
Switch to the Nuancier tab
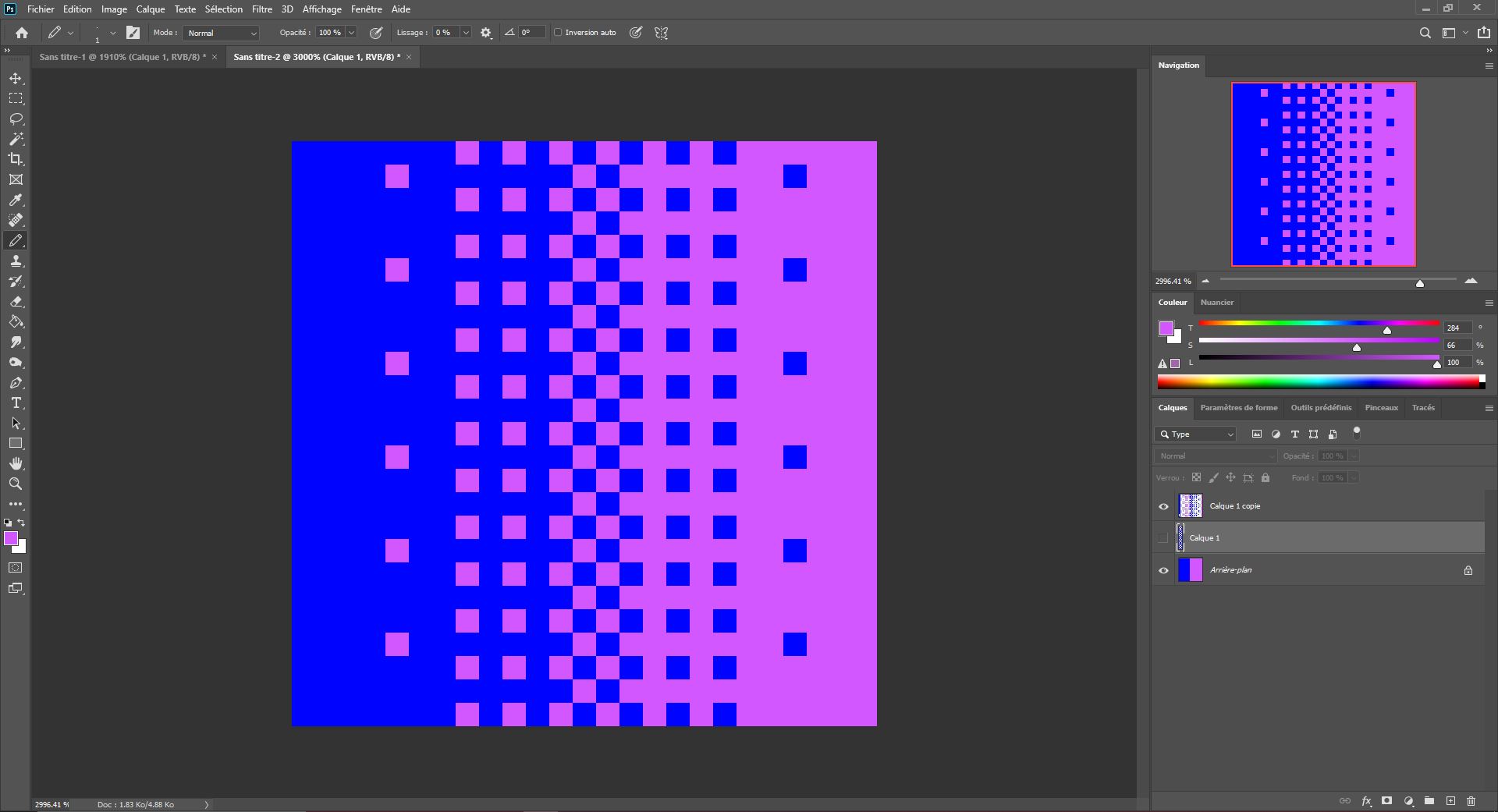point(1217,303)
